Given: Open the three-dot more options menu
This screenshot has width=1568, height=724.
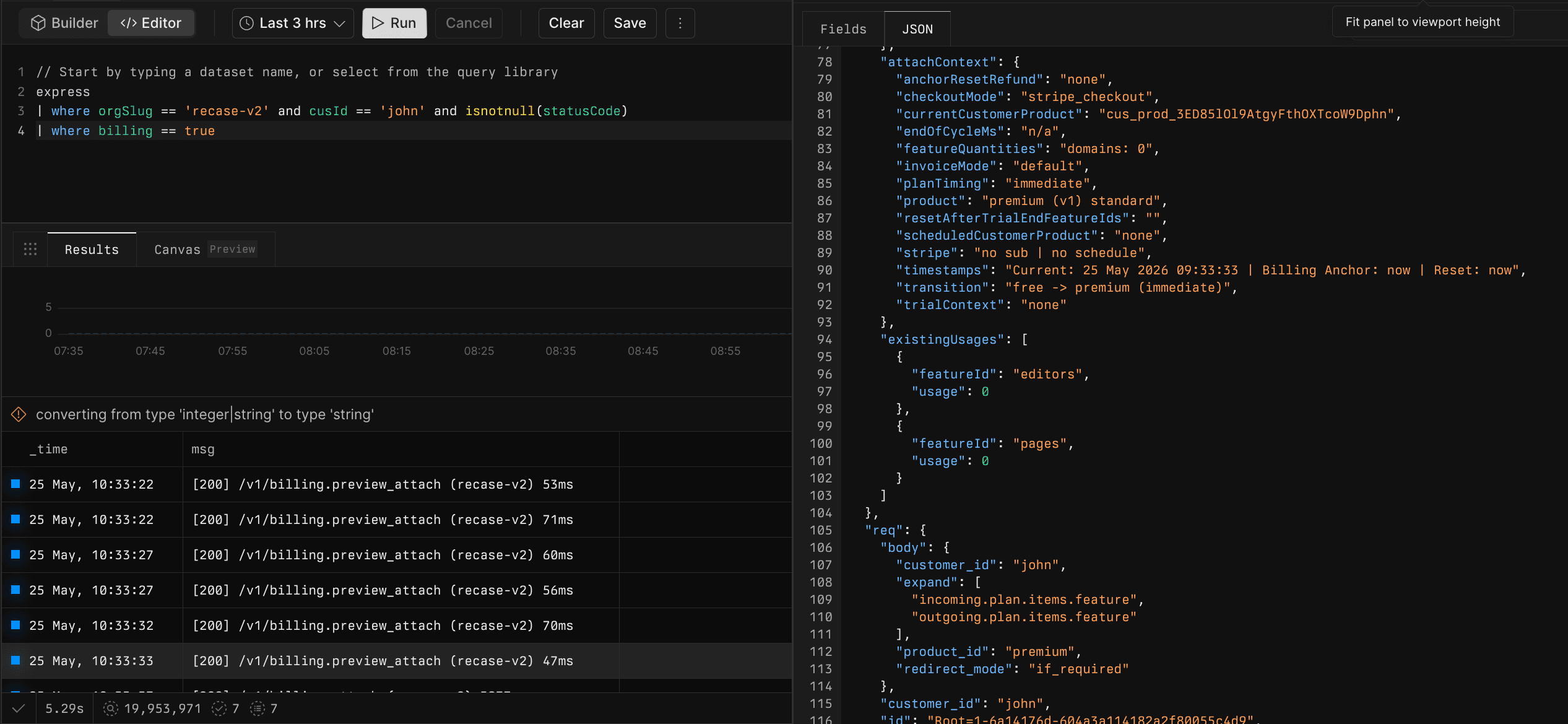Looking at the screenshot, I should click(680, 23).
